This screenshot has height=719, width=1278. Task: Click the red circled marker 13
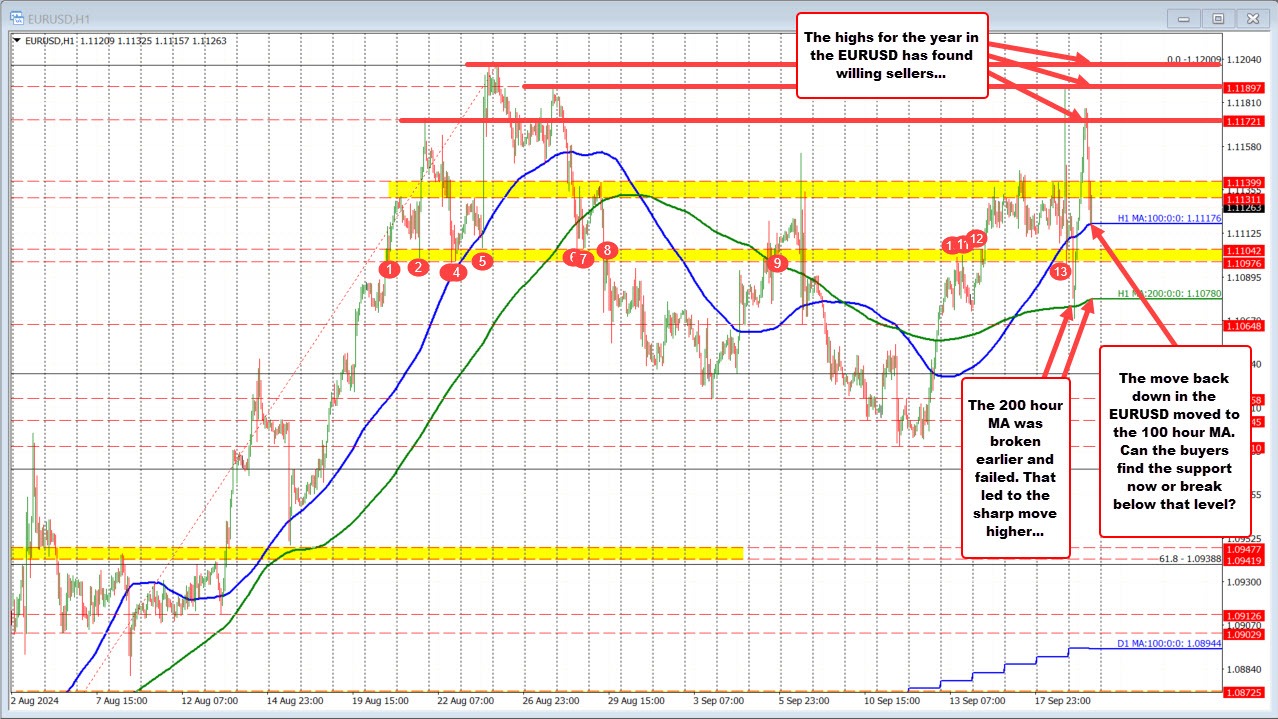point(1061,271)
